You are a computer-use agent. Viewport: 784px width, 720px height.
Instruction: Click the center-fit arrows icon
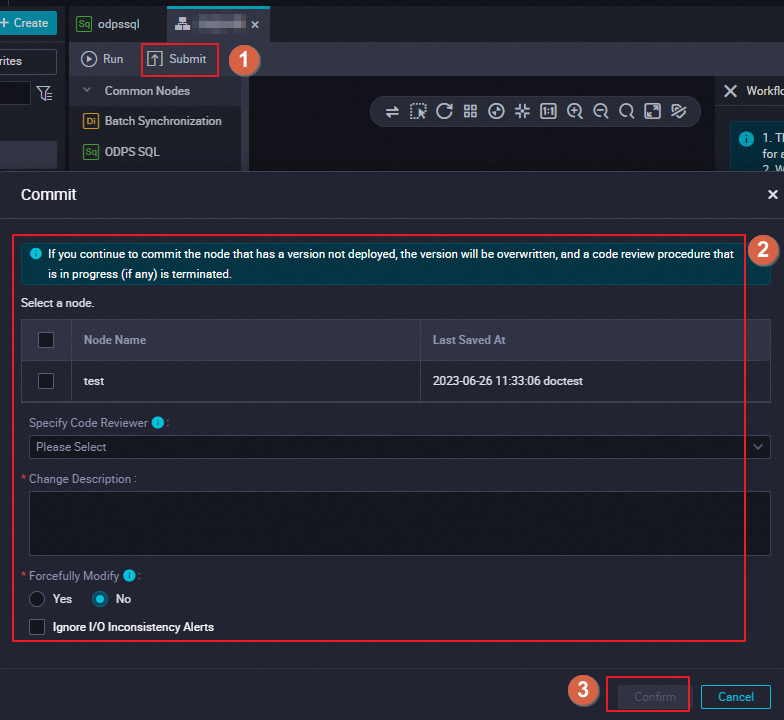[522, 111]
